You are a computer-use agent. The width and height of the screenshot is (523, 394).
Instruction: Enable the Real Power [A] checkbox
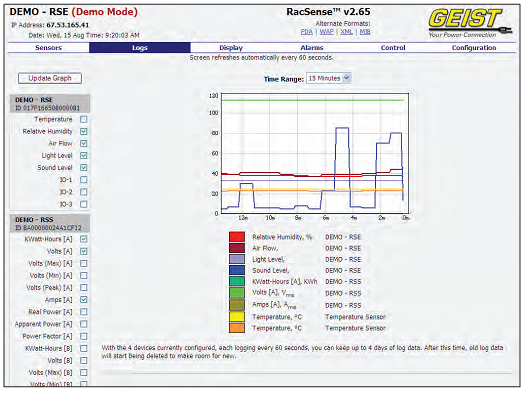pos(84,312)
